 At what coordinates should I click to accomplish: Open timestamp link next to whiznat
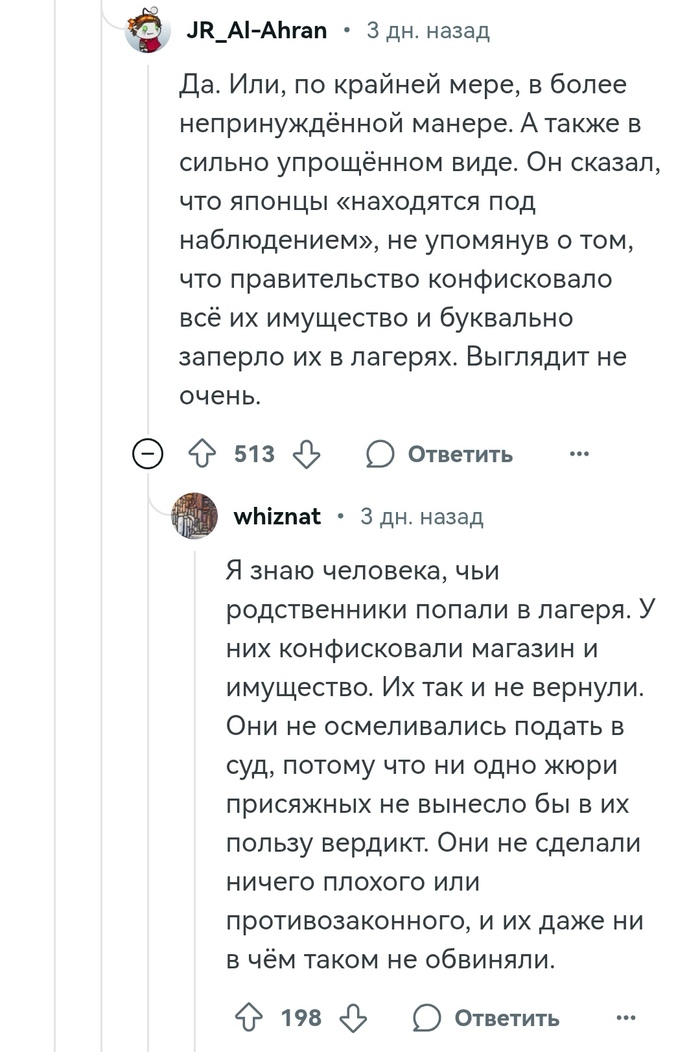coord(421,516)
